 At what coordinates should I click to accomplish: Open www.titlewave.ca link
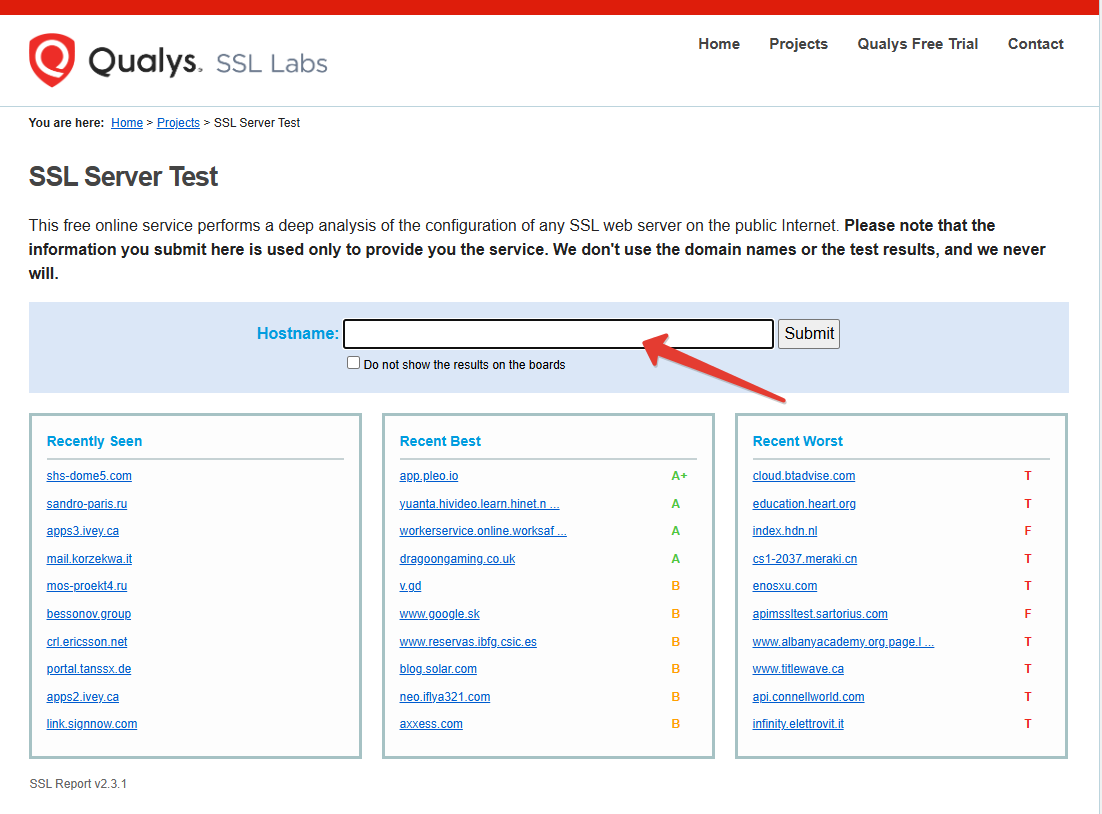click(798, 668)
